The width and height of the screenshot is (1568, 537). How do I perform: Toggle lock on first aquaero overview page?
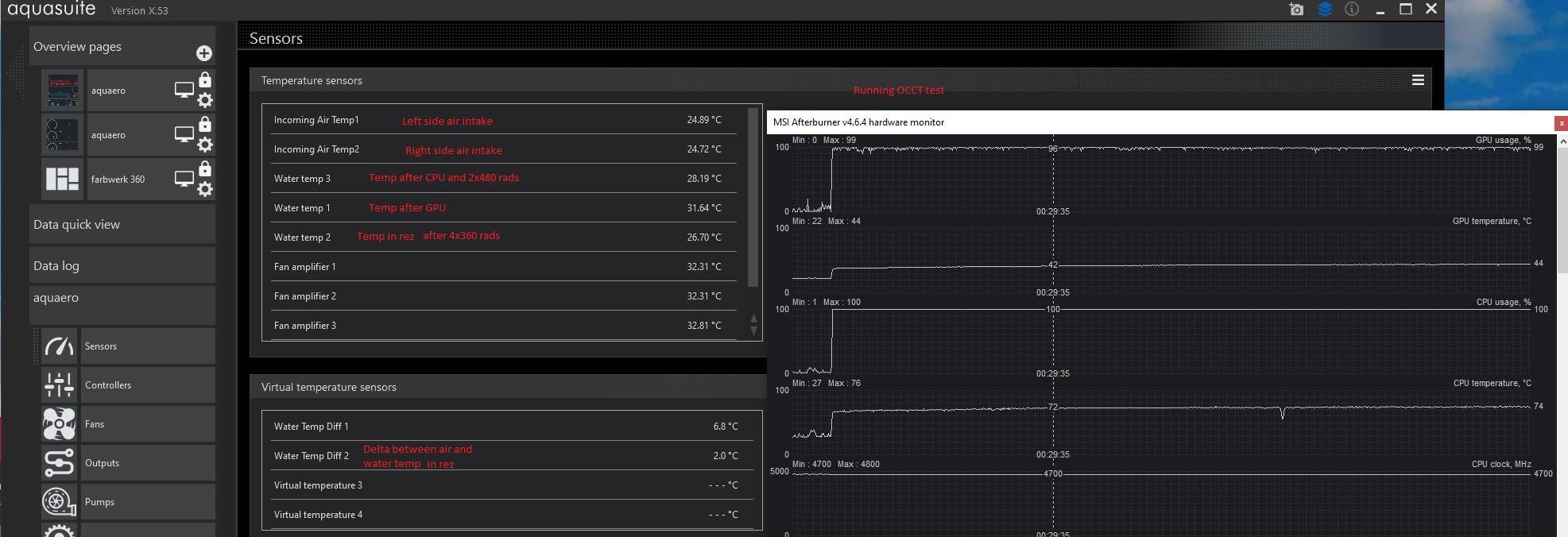click(x=205, y=79)
